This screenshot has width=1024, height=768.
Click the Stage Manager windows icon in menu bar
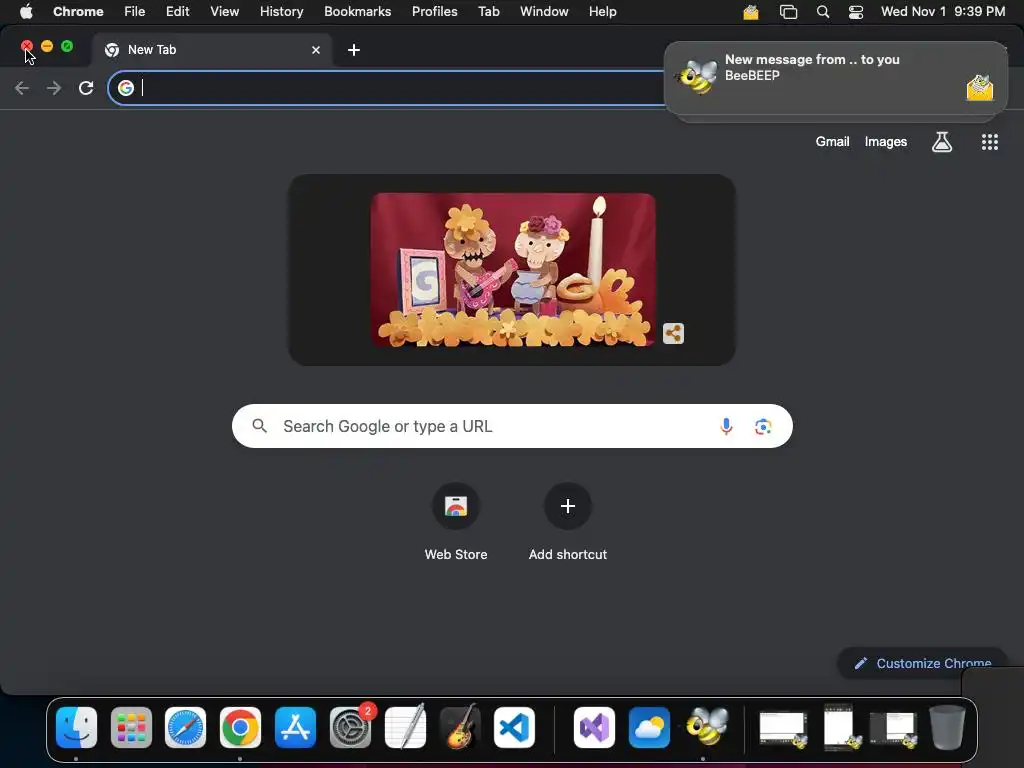(x=788, y=12)
